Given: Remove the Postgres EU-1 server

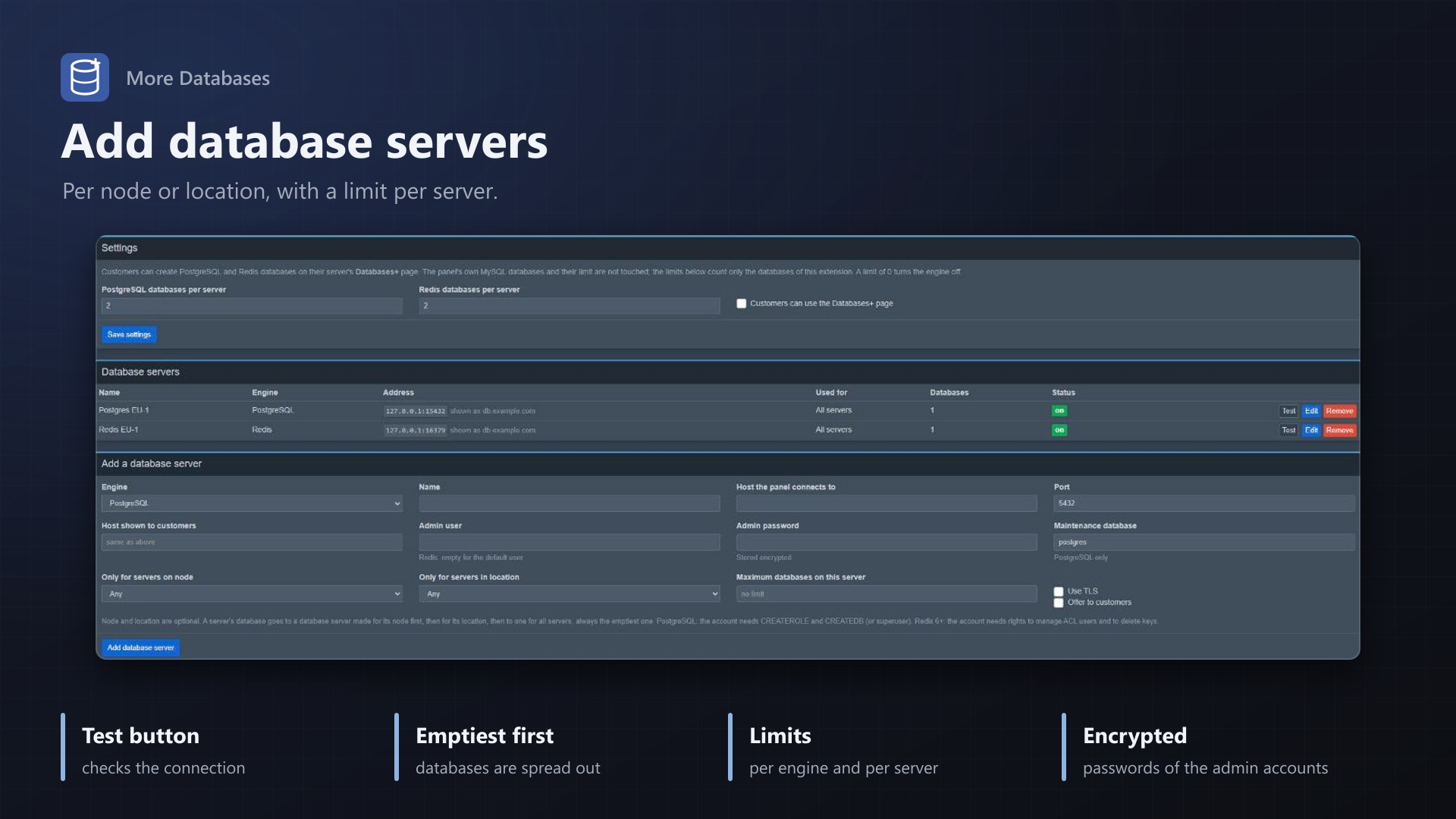Looking at the screenshot, I should (x=1340, y=411).
